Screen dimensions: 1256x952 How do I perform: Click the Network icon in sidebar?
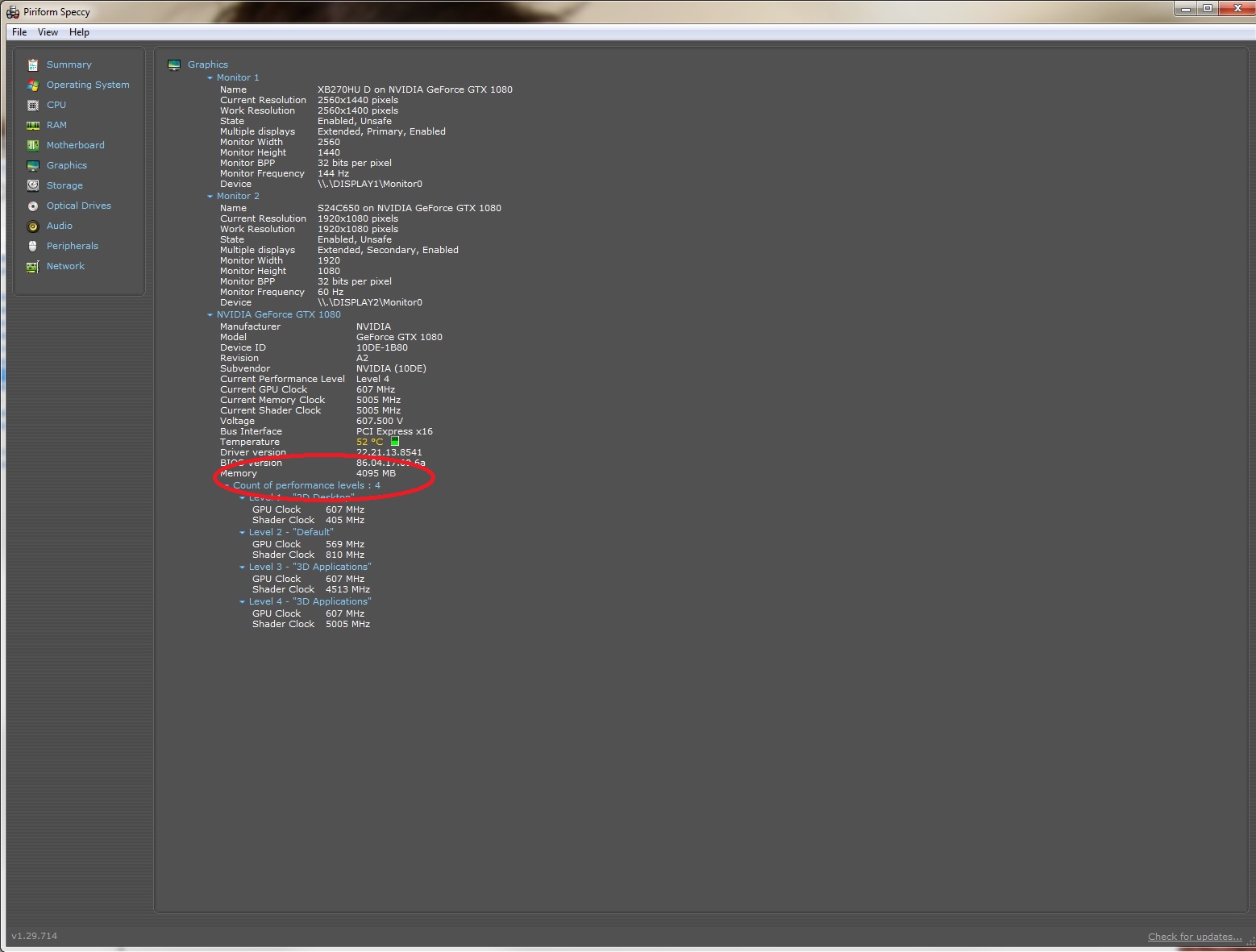pos(33,266)
